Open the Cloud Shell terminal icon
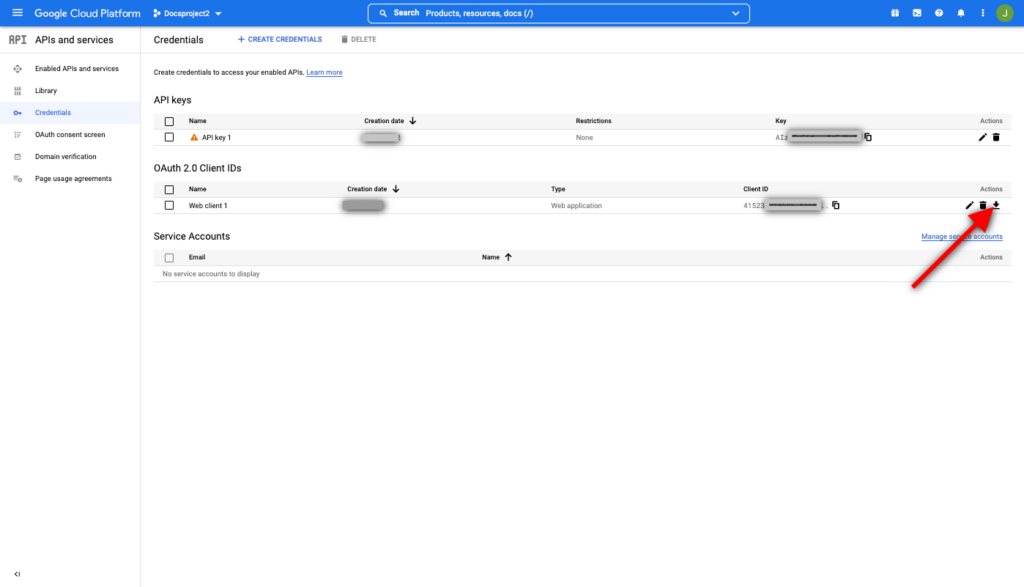 (917, 13)
